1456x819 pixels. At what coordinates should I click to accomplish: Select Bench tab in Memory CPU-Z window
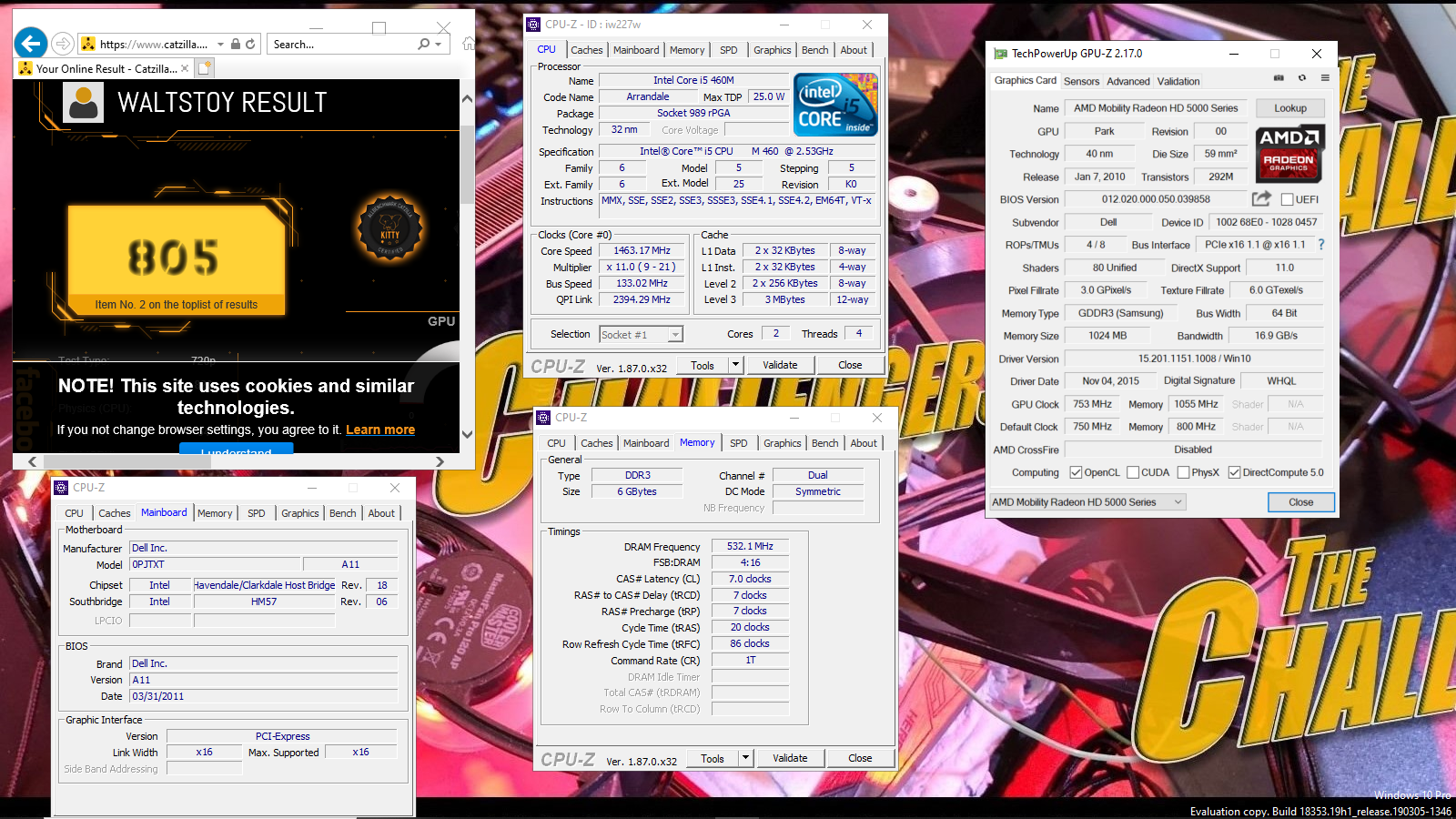(825, 443)
